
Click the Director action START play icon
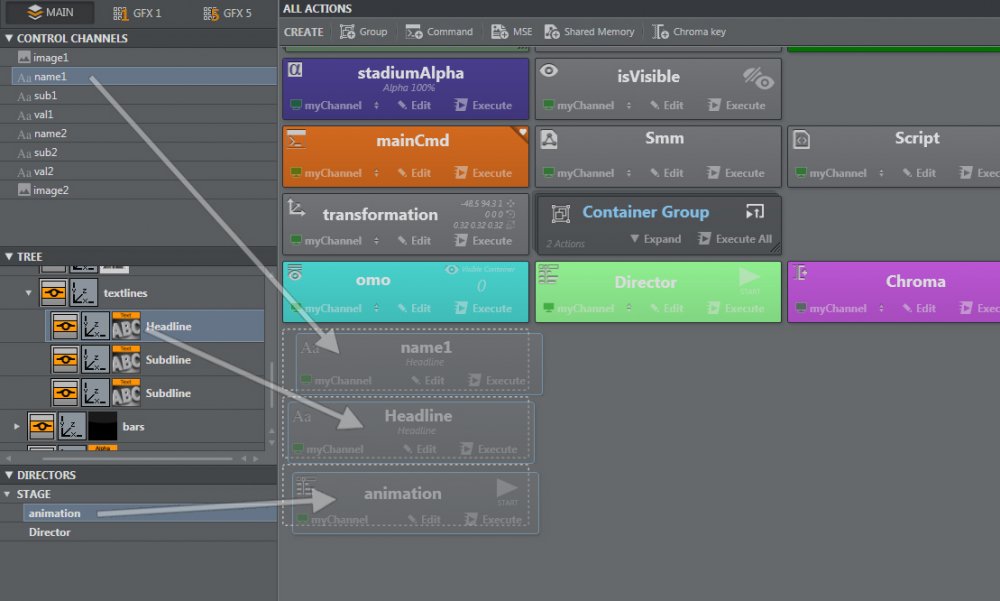(750, 277)
